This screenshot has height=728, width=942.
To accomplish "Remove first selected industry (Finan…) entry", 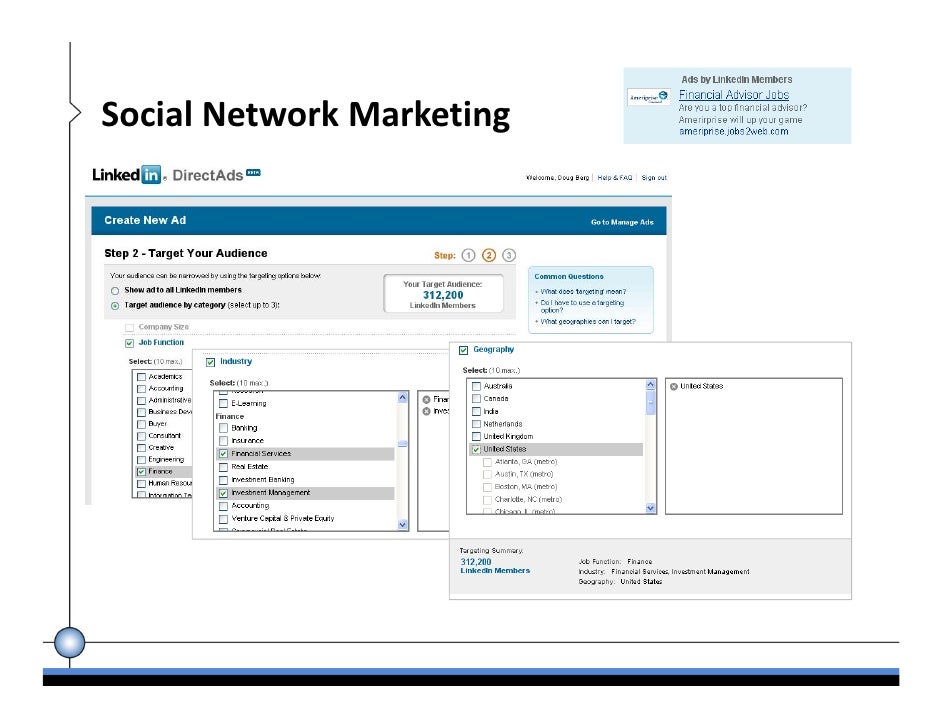I will click(427, 399).
